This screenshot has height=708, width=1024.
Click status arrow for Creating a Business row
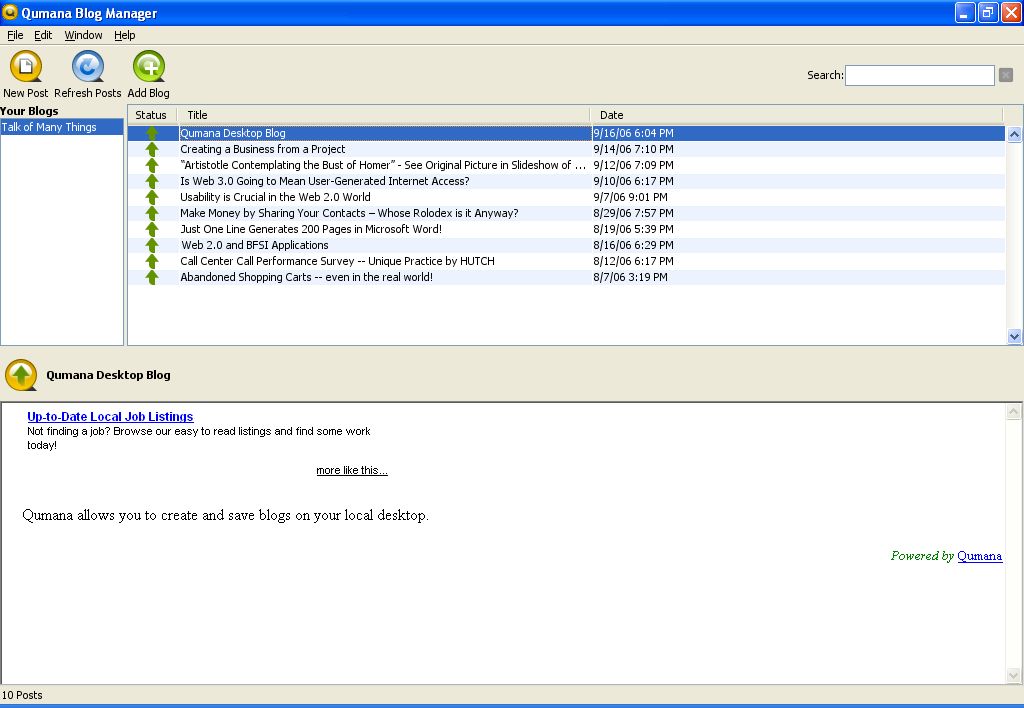[x=152, y=149]
